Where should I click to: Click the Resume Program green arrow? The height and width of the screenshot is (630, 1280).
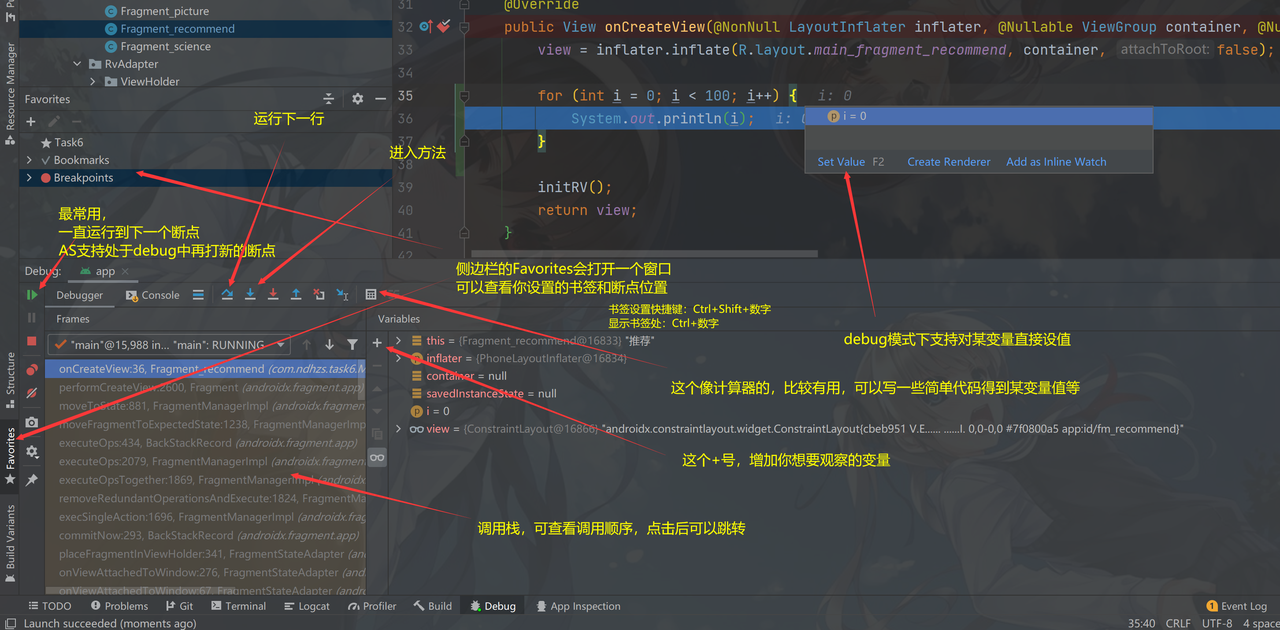(32, 295)
